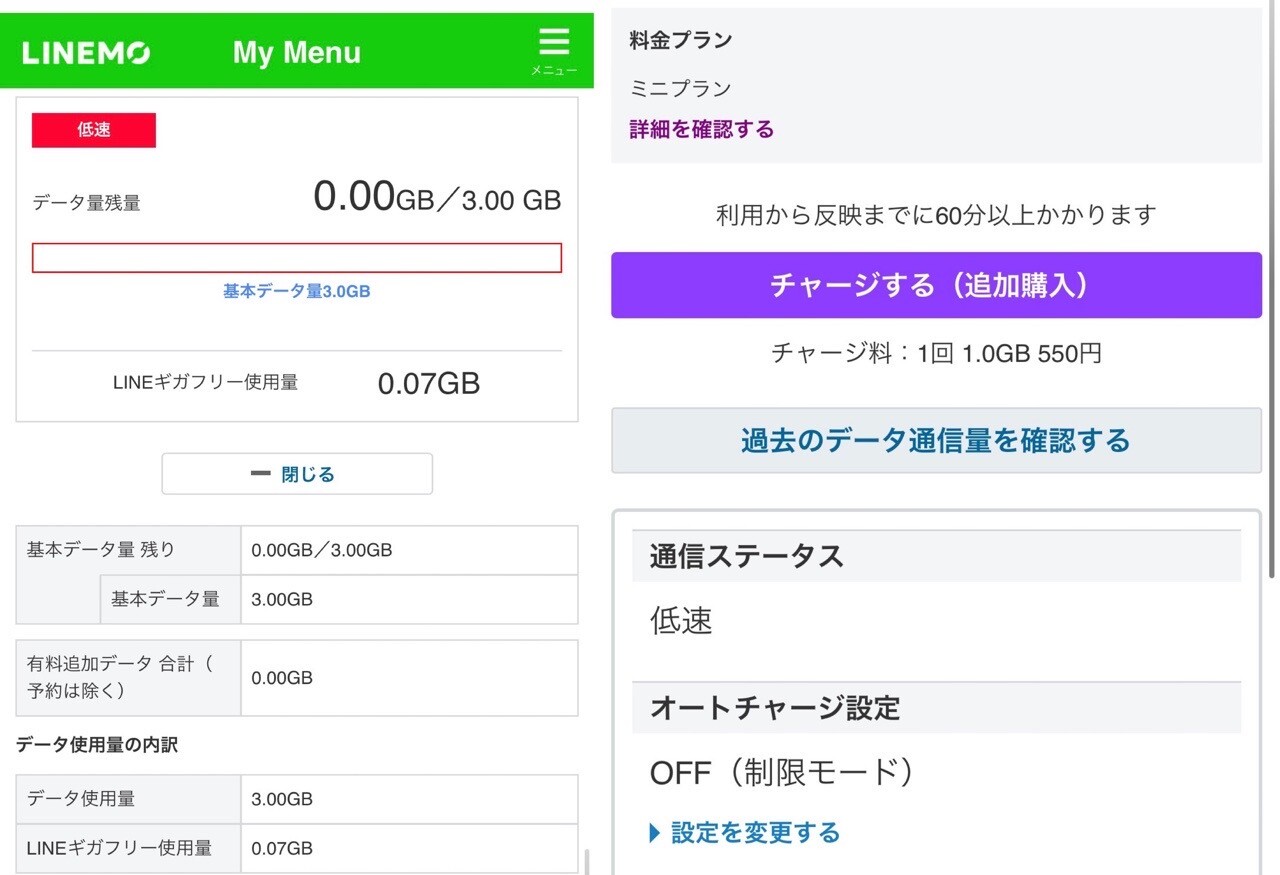Click the 基本データ量 残り table header

pyautogui.click(x=129, y=550)
